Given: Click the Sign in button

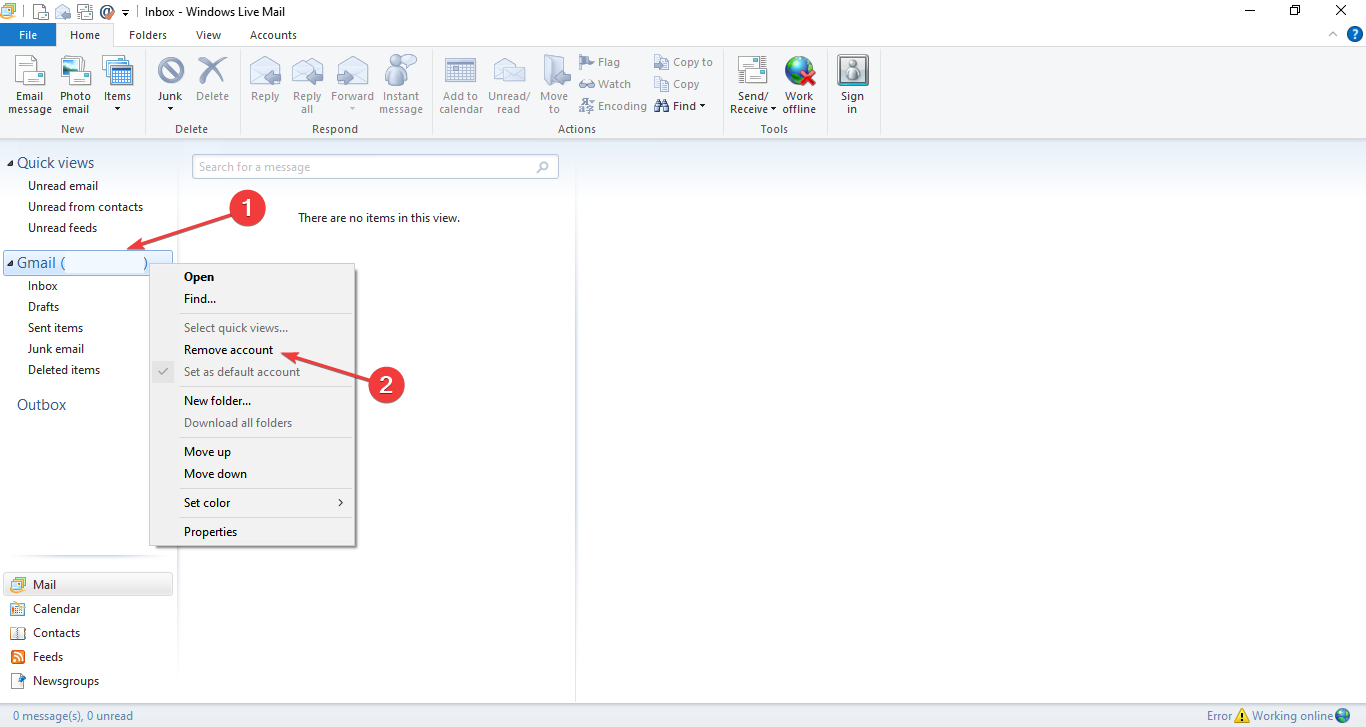Looking at the screenshot, I should coord(852,85).
